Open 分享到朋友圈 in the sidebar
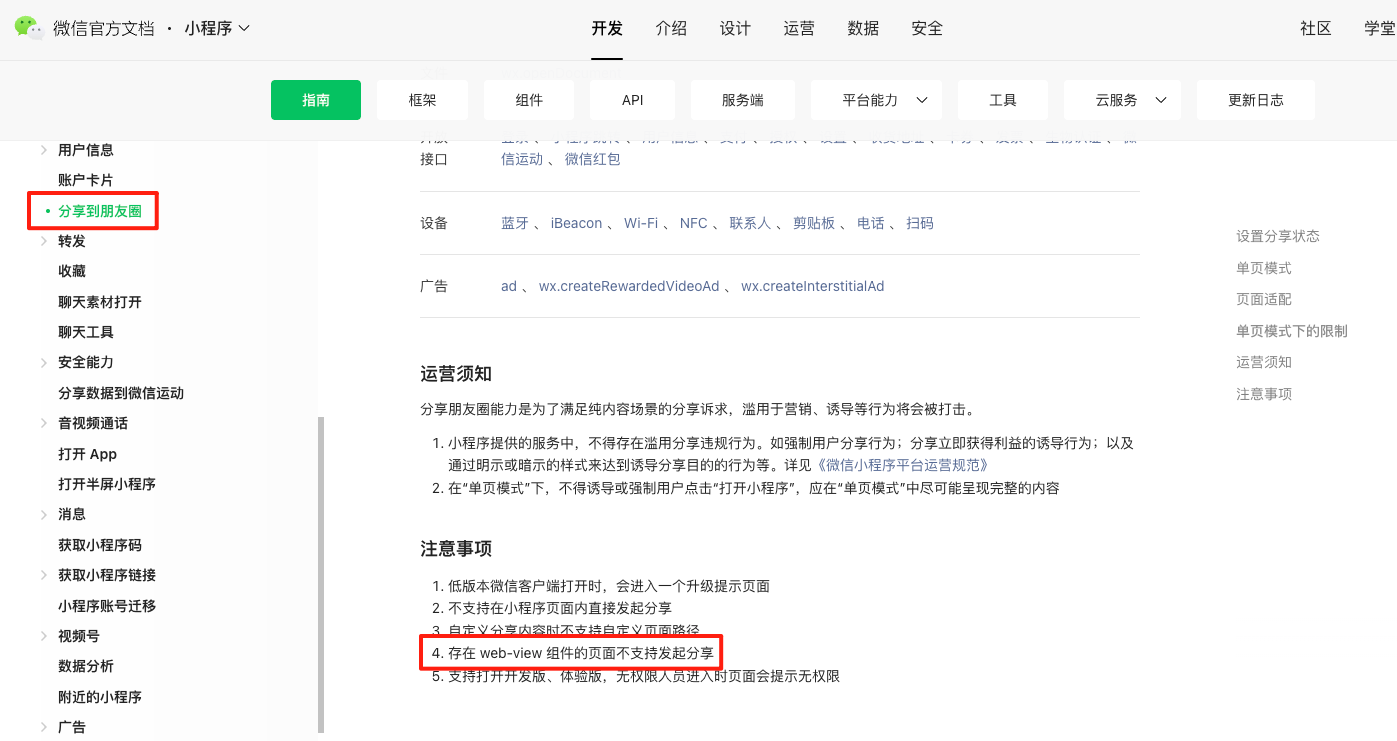The height and width of the screenshot is (741, 1397). click(x=100, y=211)
